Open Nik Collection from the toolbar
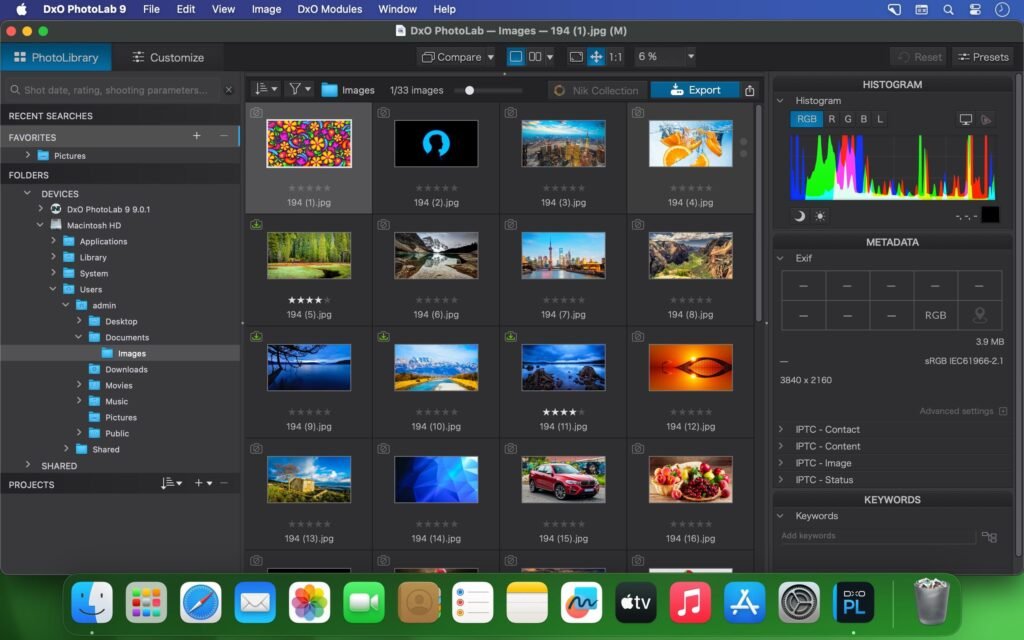 coord(600,90)
